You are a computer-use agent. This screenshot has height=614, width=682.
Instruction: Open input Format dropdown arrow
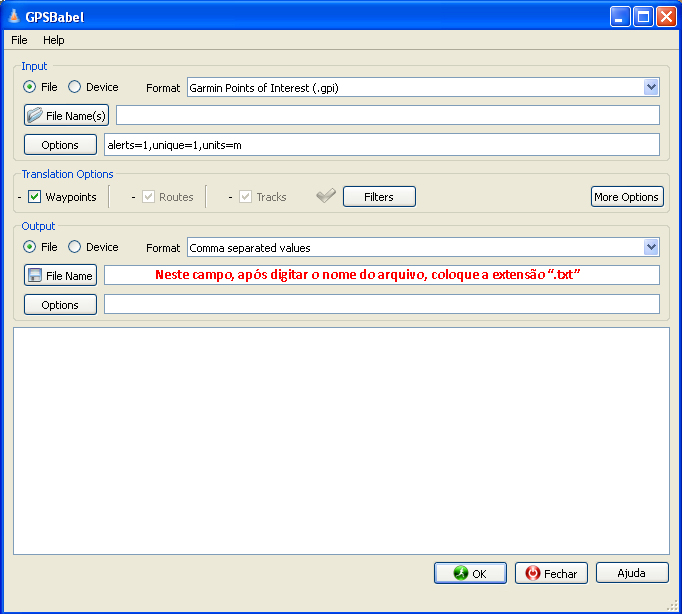pos(651,87)
